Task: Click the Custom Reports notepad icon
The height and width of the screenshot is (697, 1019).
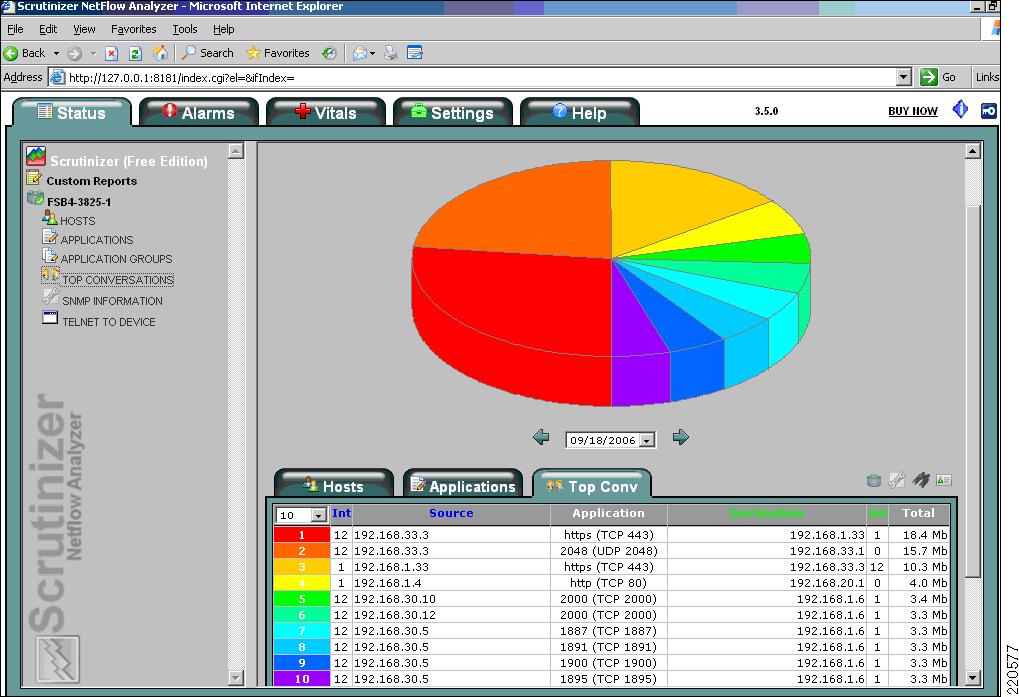Action: coord(34,177)
